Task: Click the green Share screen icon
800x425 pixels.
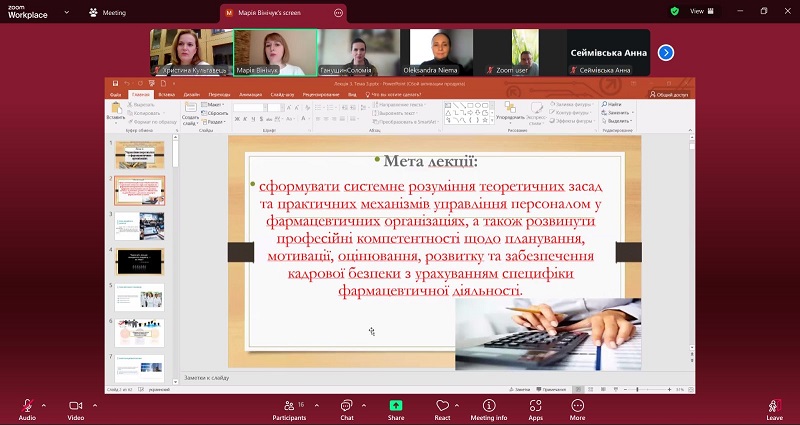Action: pyautogui.click(x=396, y=405)
